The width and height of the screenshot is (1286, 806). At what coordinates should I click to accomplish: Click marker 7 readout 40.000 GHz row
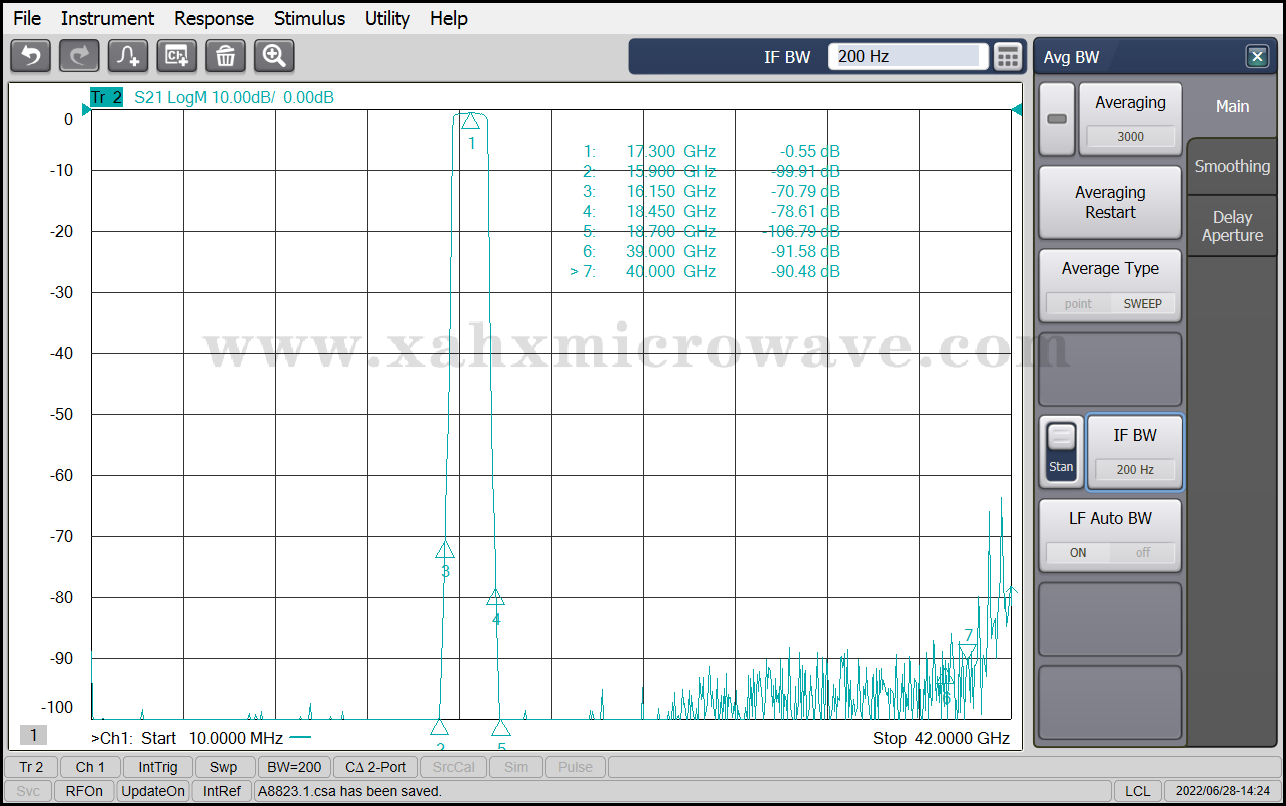click(705, 271)
